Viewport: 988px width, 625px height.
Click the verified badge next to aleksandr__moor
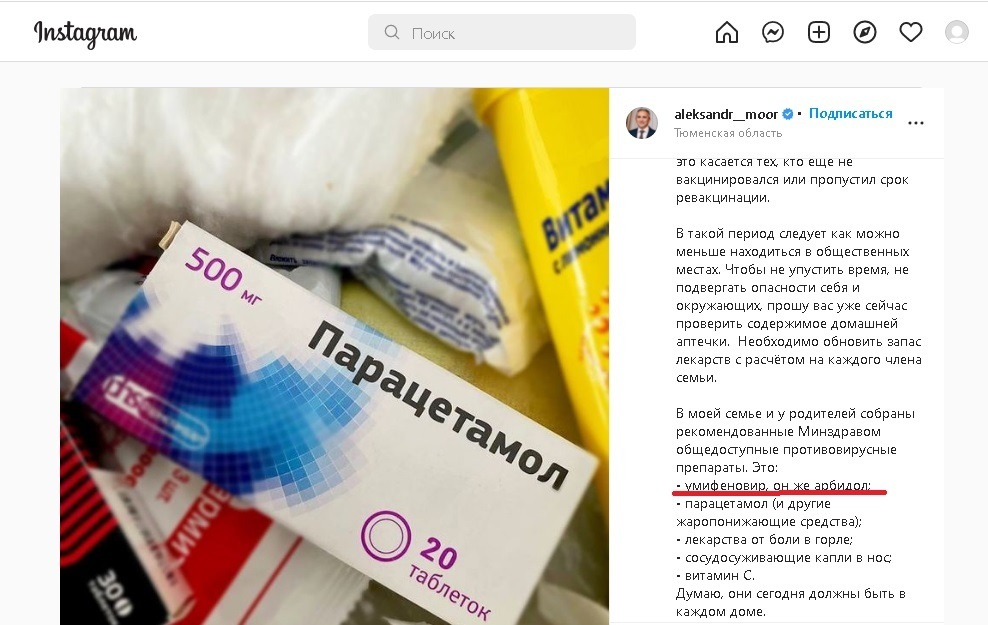(788, 114)
